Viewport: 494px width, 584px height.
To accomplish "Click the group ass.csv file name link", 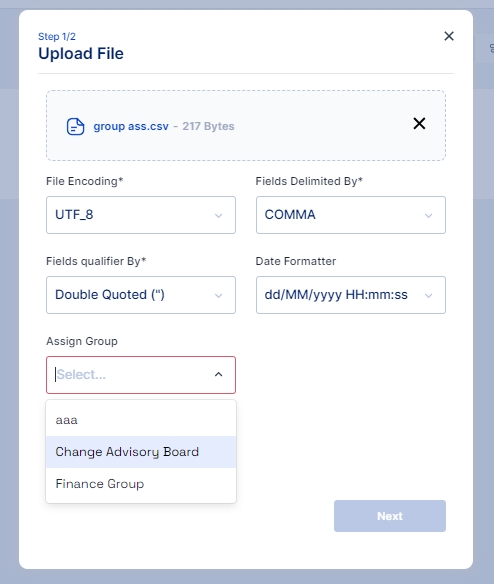I will point(131,126).
